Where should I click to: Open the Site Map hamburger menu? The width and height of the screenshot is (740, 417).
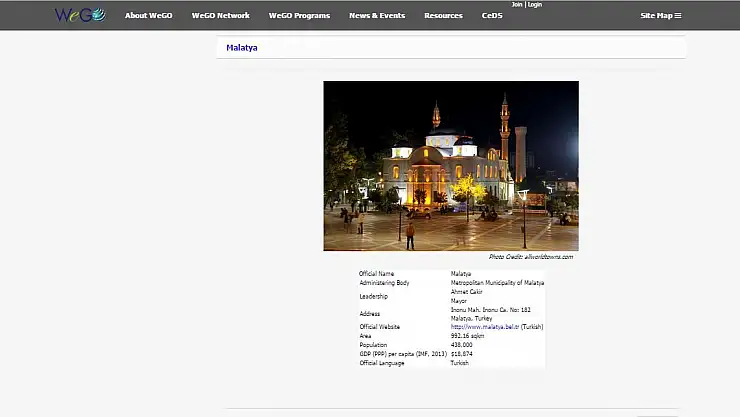point(660,16)
